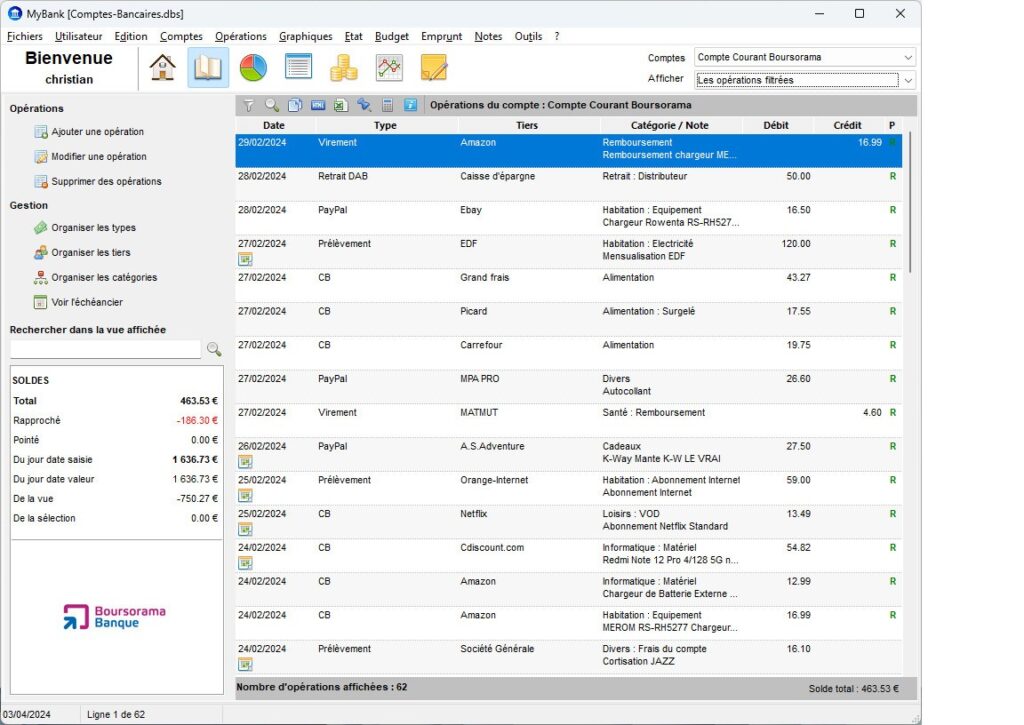The height and width of the screenshot is (725, 1024).
Task: Open the Notes menu
Action: click(x=488, y=37)
